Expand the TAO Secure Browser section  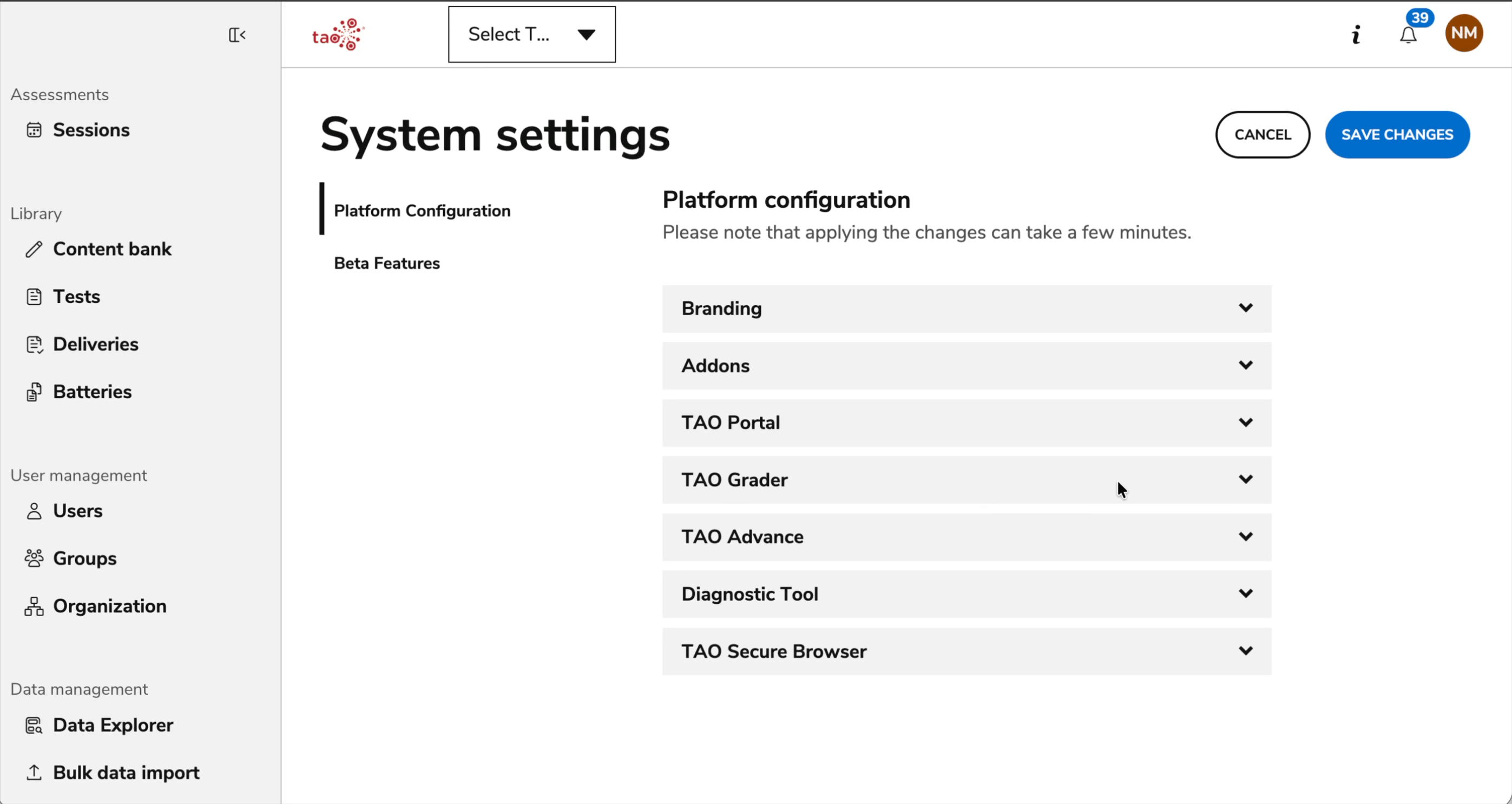click(x=967, y=651)
